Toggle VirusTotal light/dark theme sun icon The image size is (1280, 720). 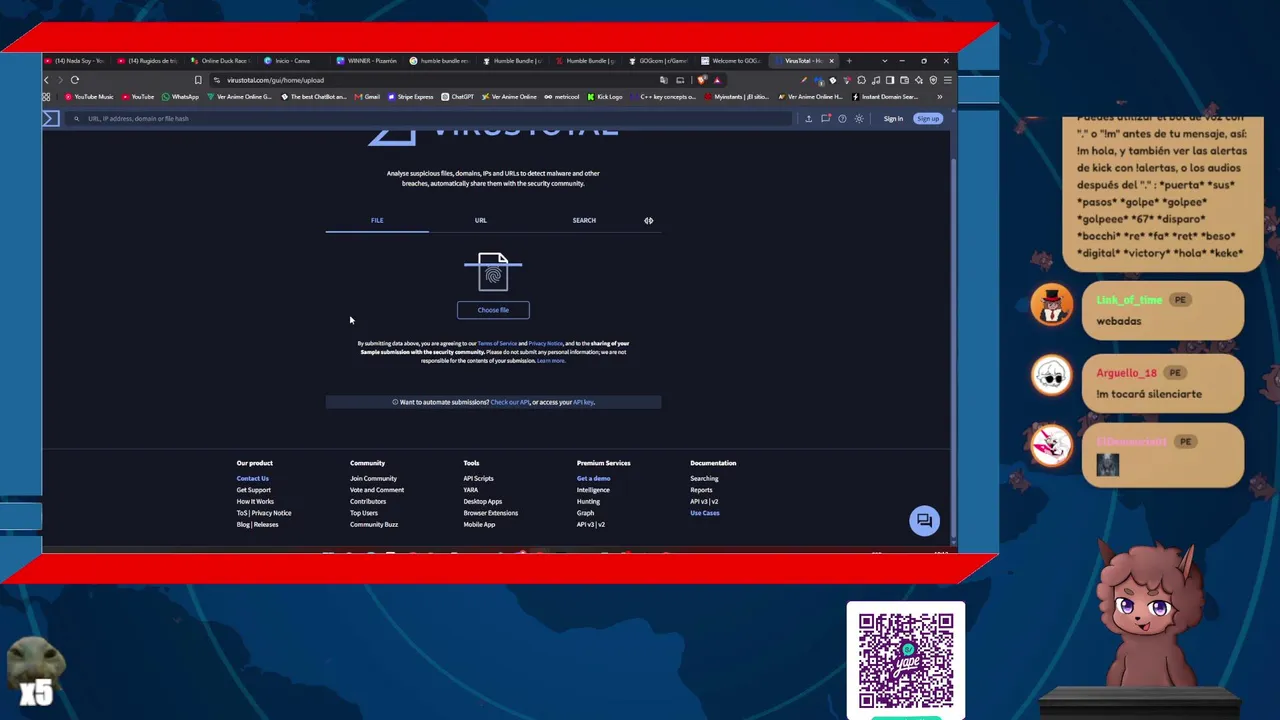point(858,119)
